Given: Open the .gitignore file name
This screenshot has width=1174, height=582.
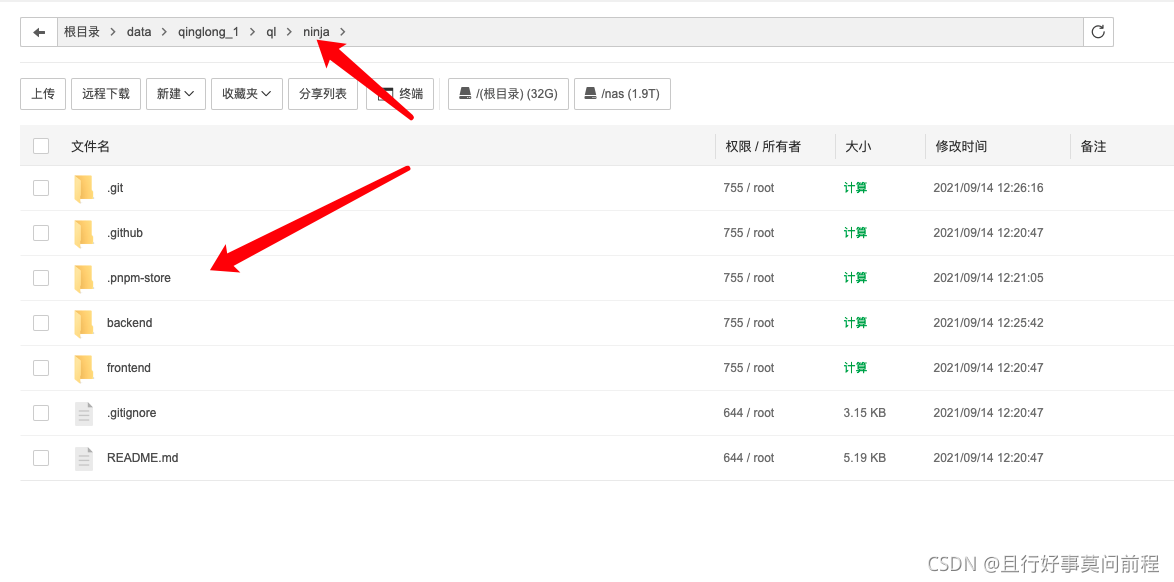Looking at the screenshot, I should point(131,413).
